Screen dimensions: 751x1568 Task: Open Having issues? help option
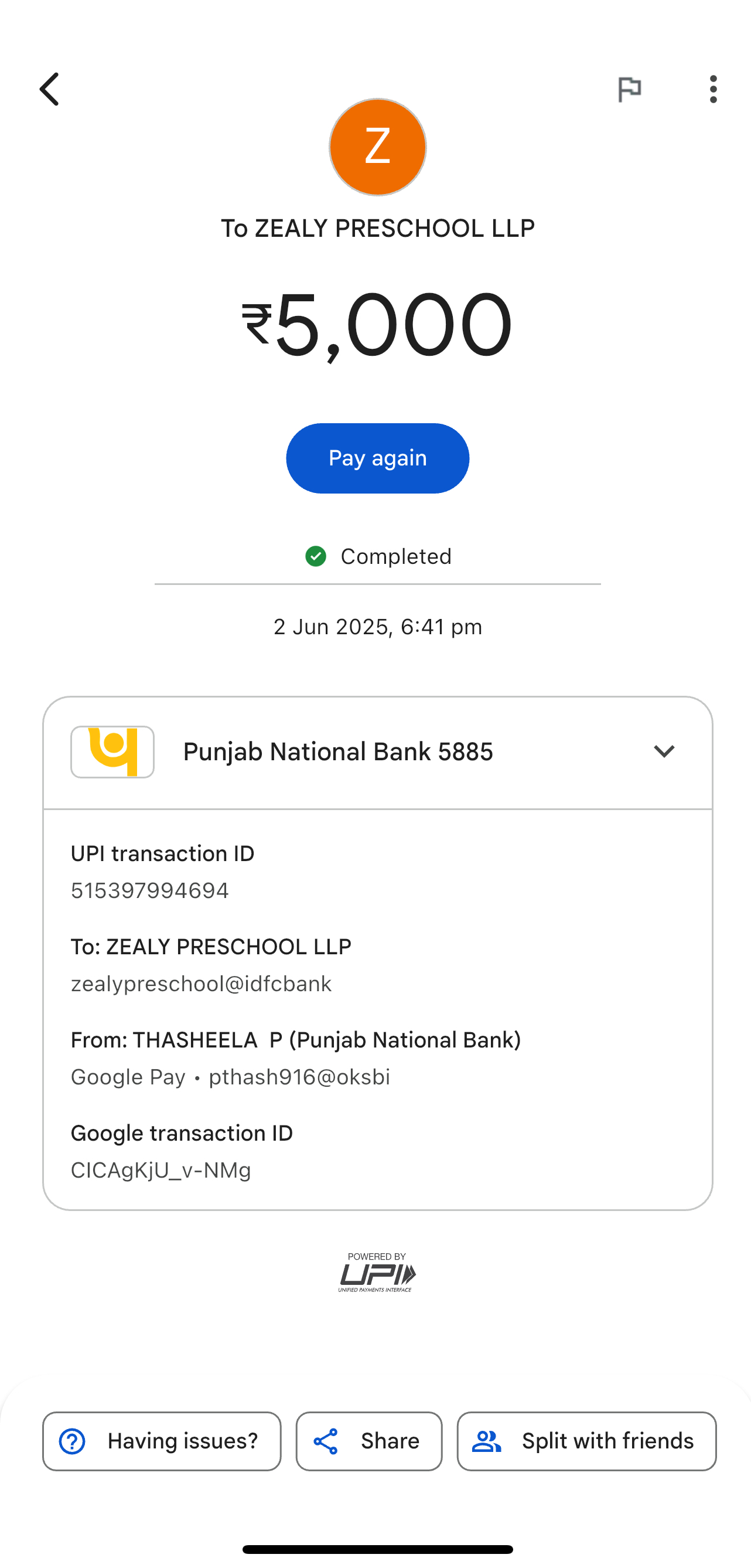click(162, 1441)
